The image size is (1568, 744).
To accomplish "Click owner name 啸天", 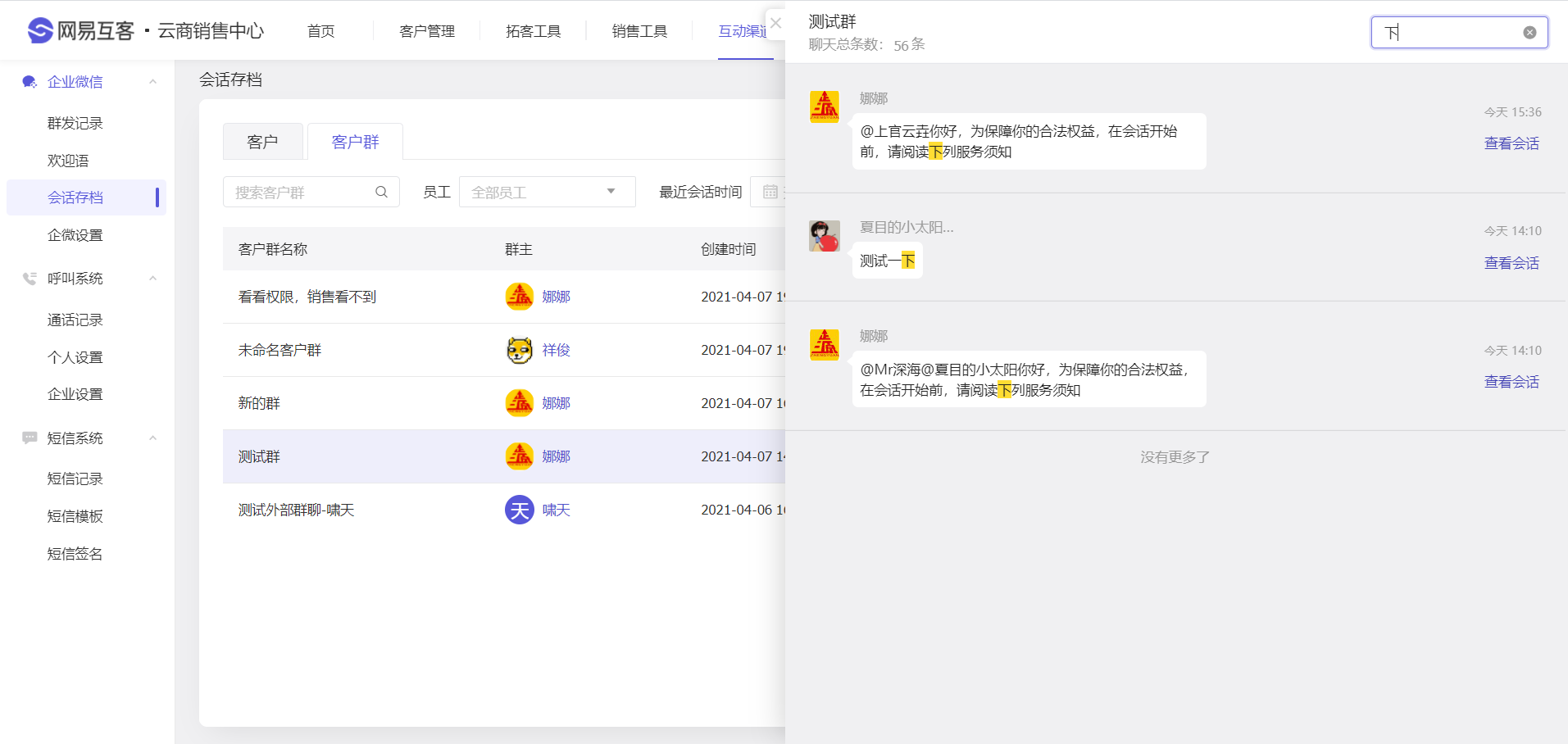I will coord(556,510).
